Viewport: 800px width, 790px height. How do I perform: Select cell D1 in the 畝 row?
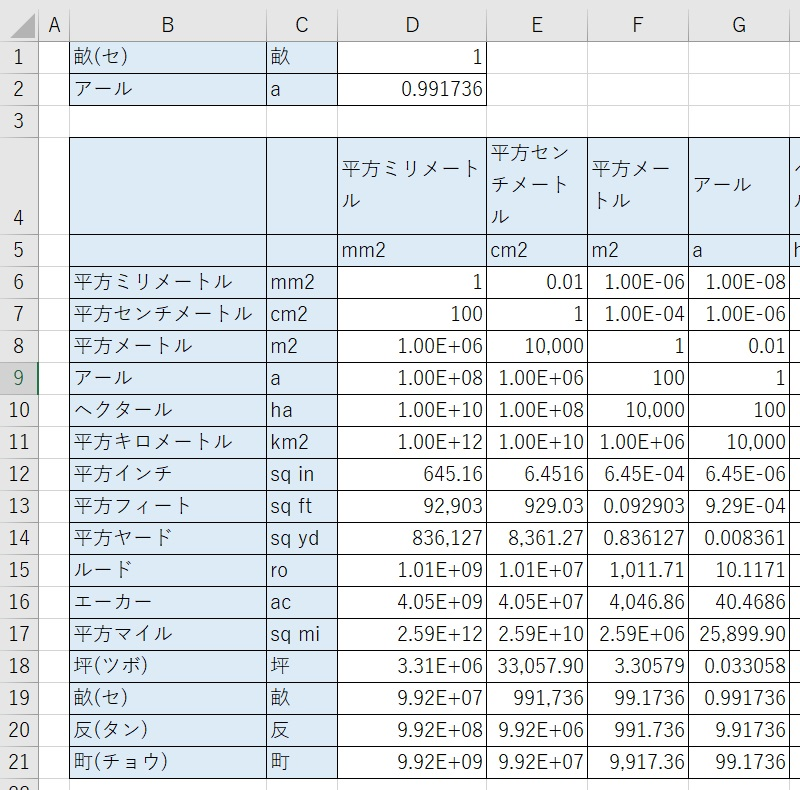point(412,57)
